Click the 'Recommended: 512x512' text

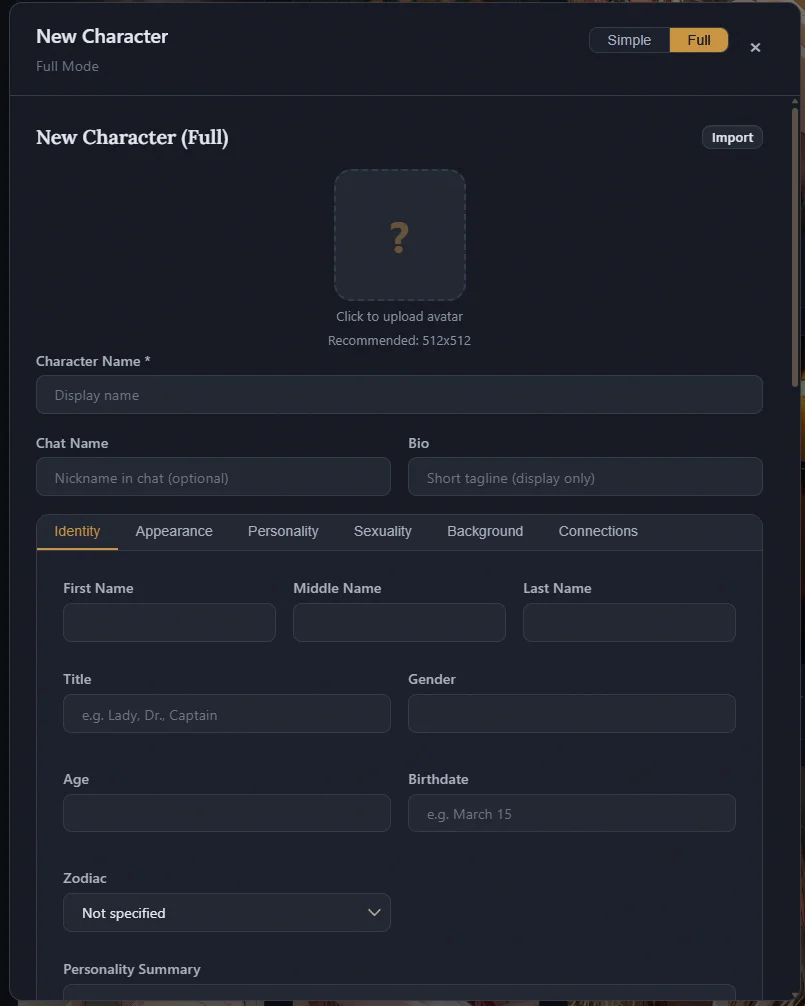pyautogui.click(x=399, y=341)
